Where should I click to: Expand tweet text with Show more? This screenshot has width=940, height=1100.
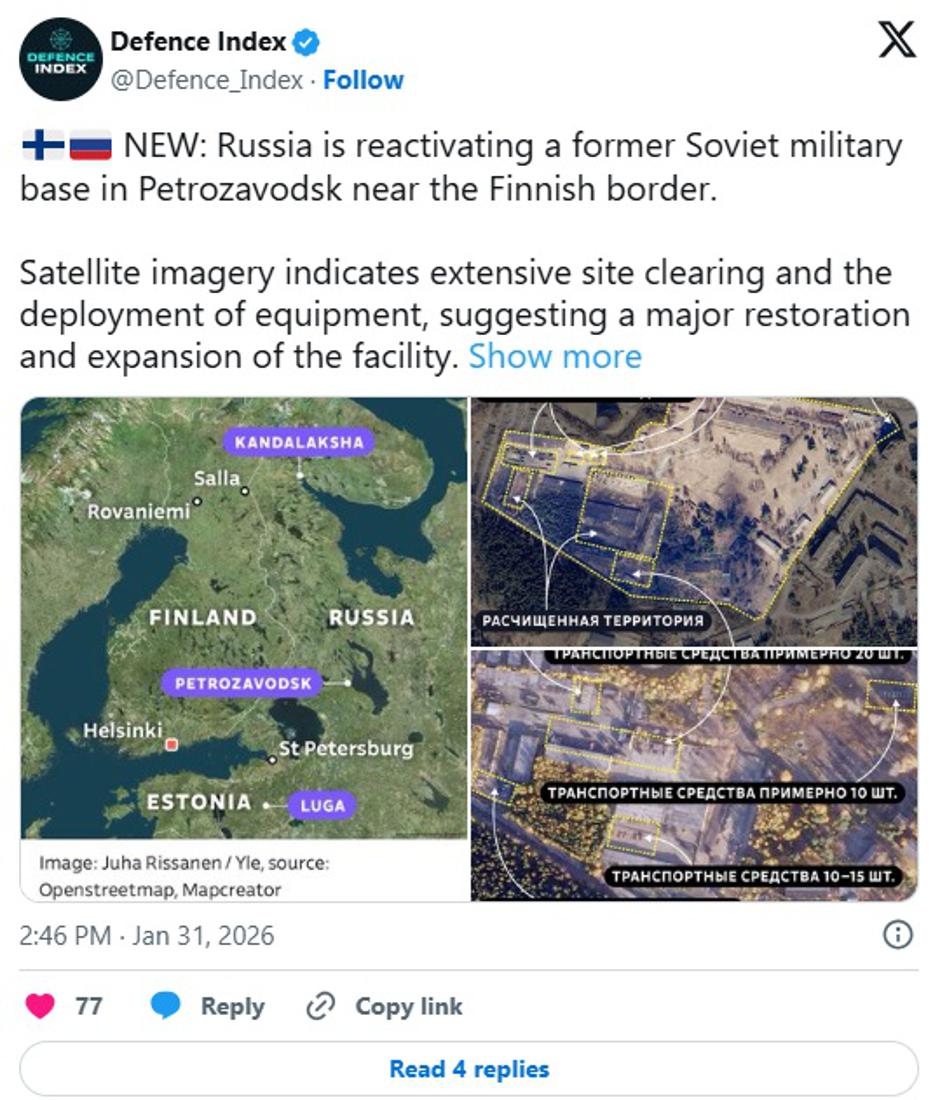[555, 356]
